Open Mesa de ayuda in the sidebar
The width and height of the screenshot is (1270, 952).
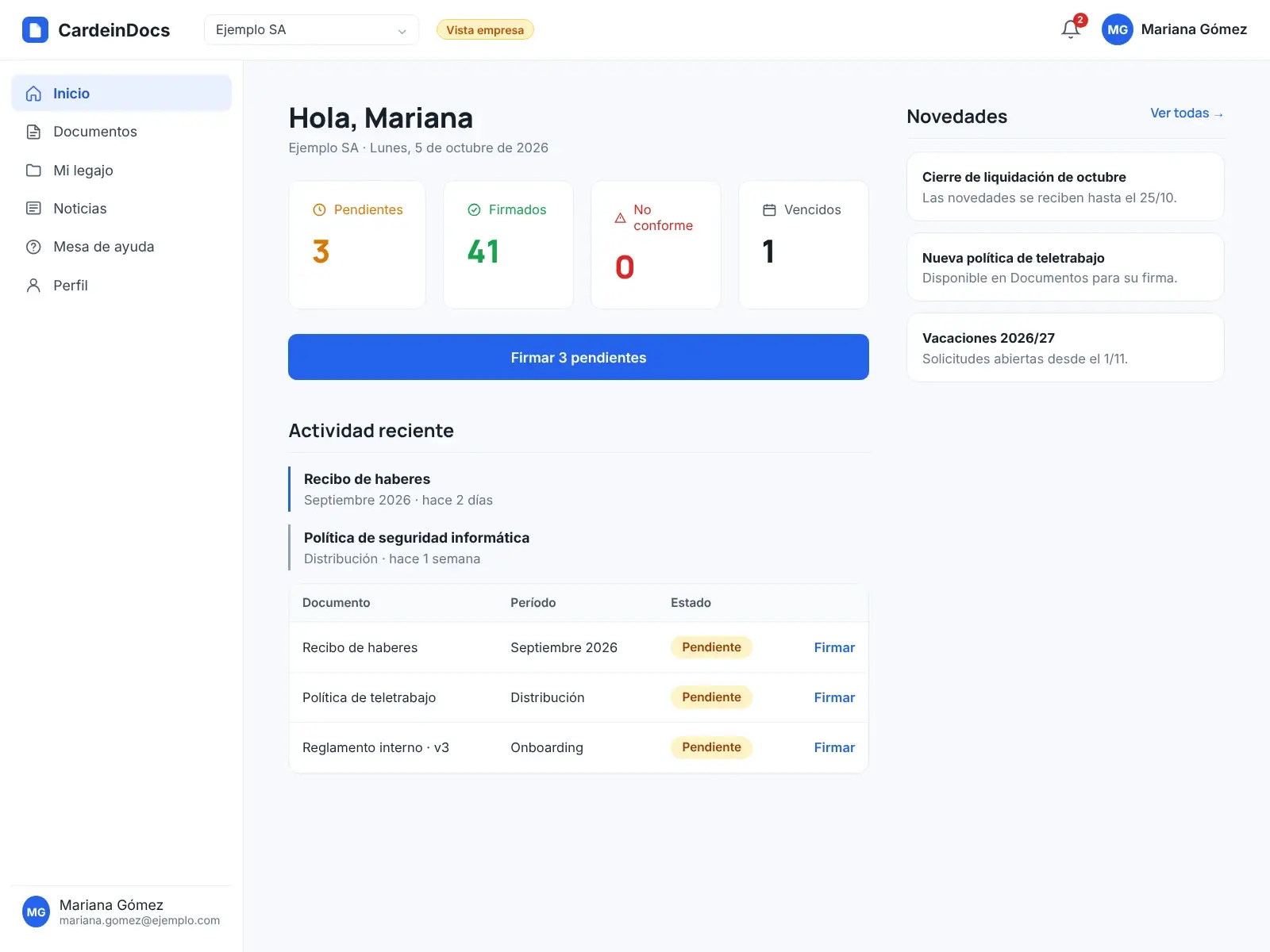(x=121, y=247)
